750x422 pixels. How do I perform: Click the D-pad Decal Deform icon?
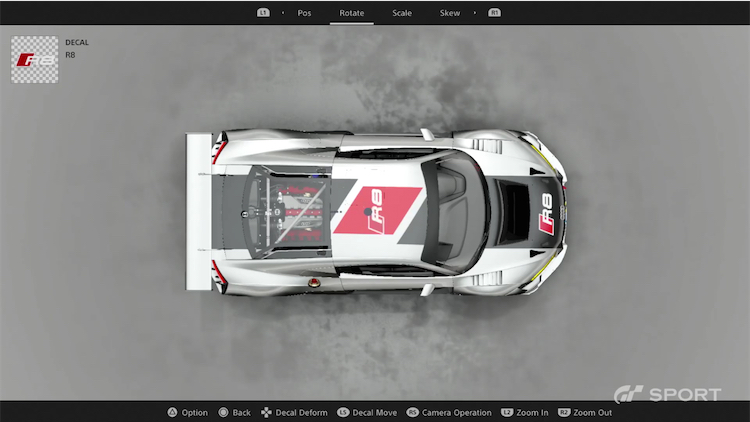(x=266, y=412)
